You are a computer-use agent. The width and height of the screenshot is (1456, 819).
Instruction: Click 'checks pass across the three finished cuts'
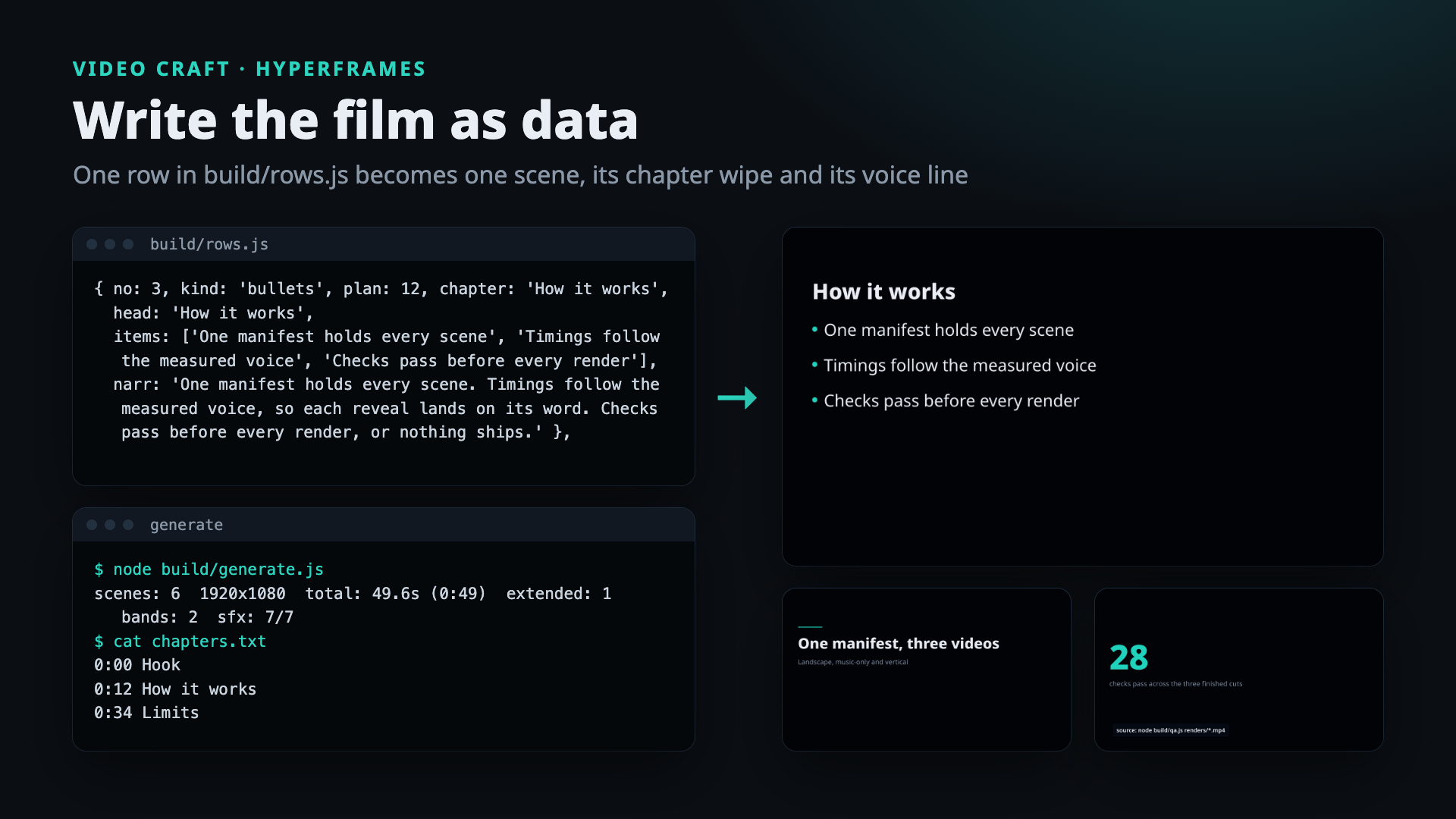coord(1176,684)
